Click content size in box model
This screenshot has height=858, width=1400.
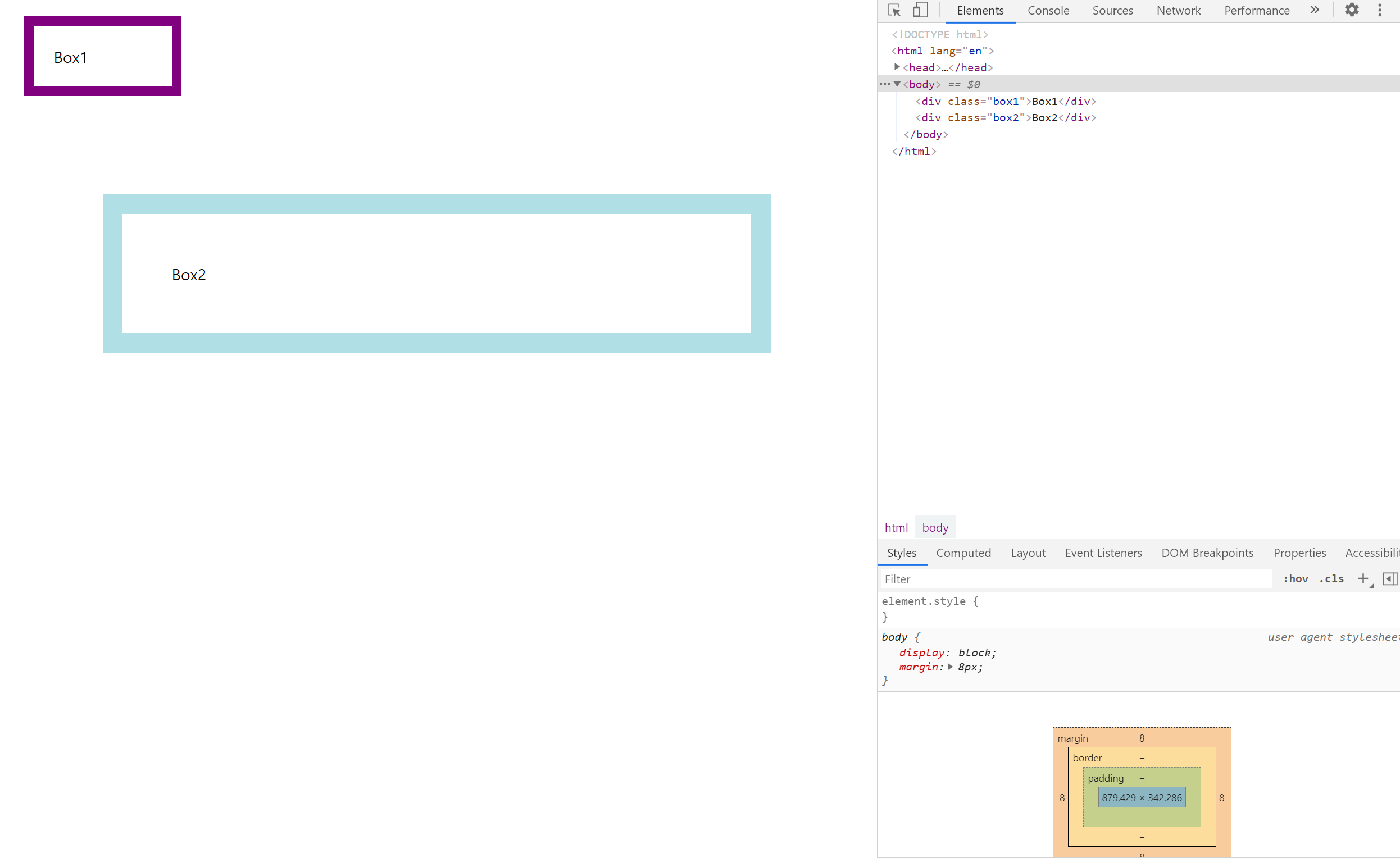coord(1142,797)
